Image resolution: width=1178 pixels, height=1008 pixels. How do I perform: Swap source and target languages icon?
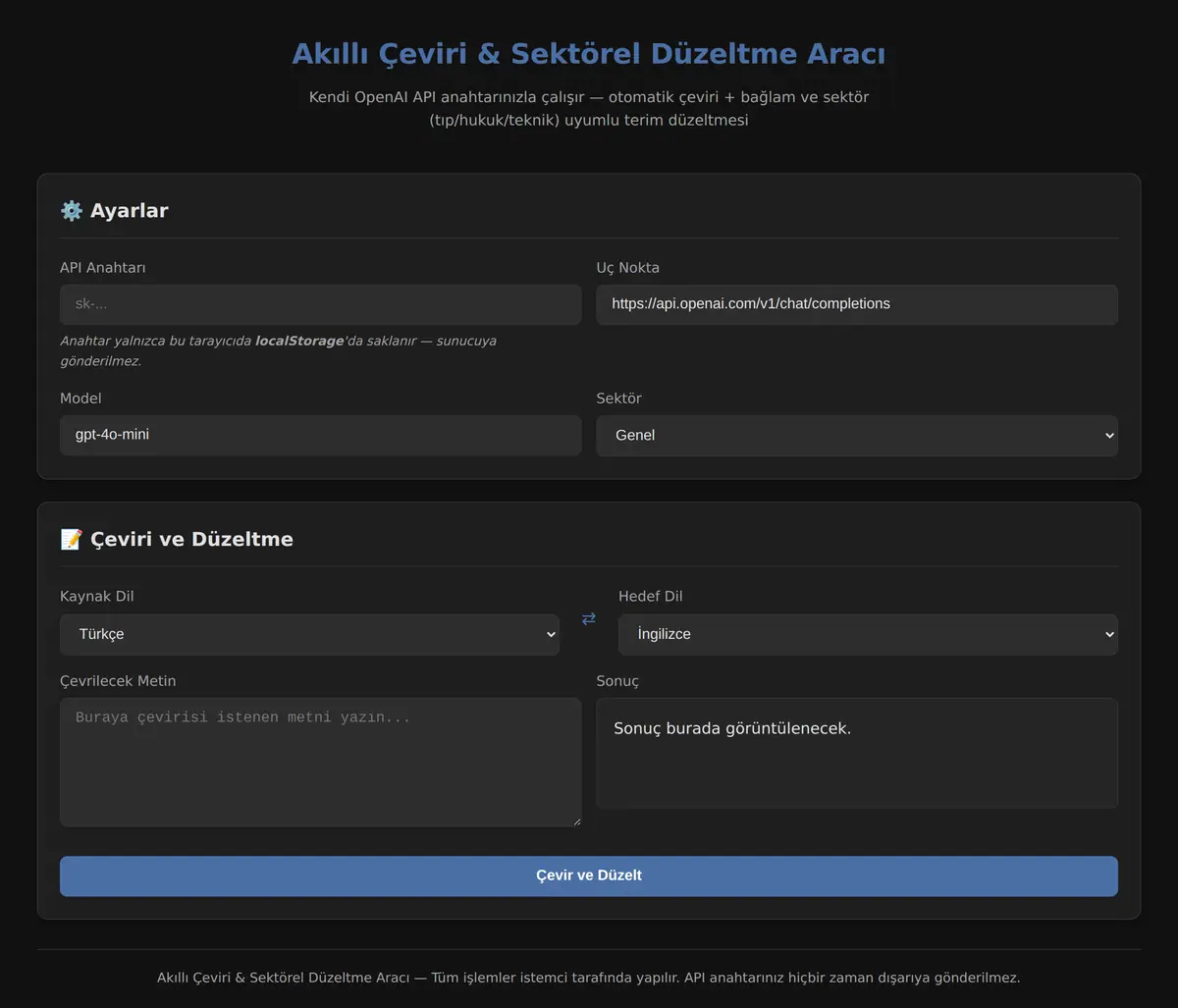click(589, 618)
